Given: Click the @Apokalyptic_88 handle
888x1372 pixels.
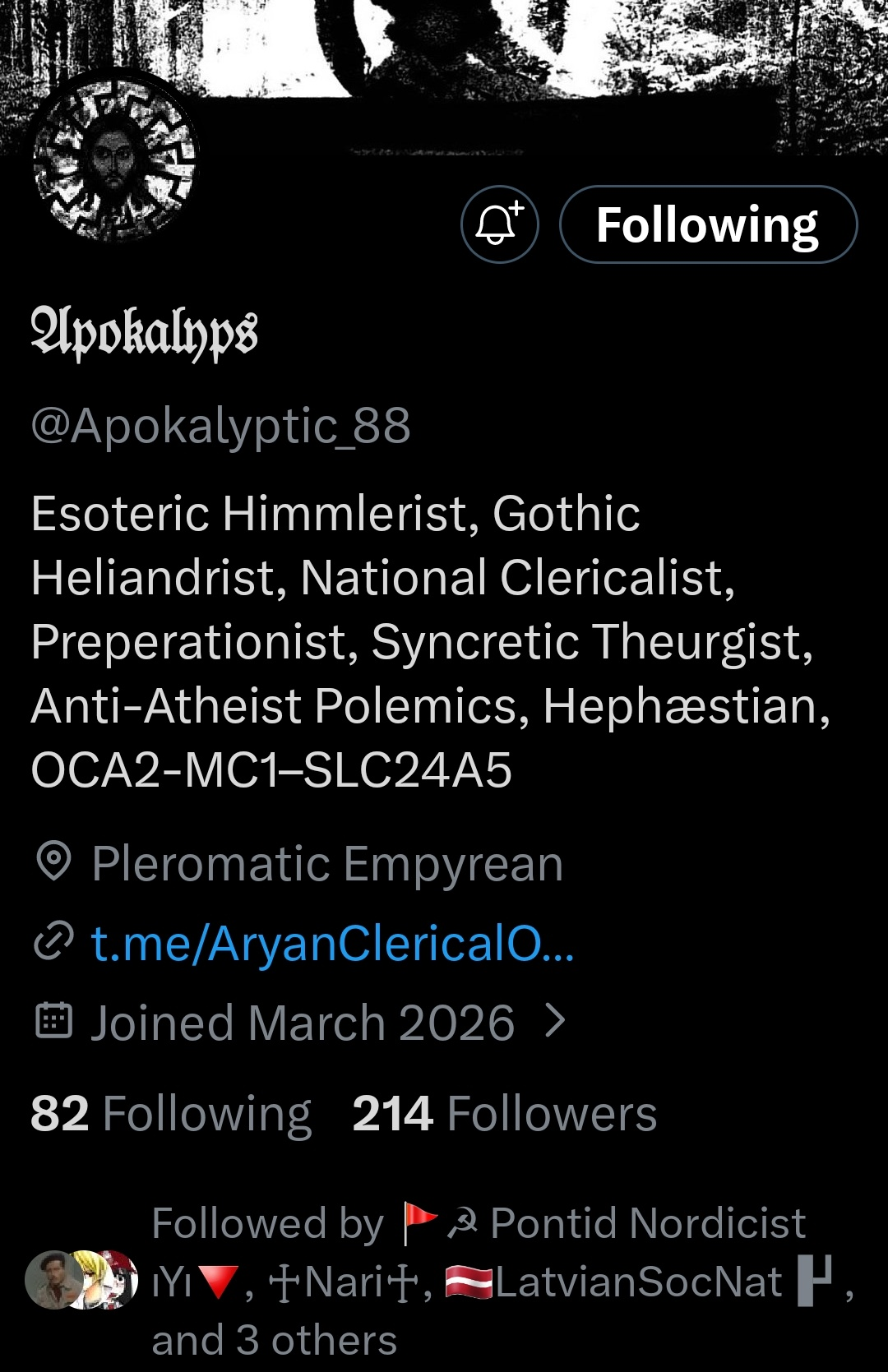Looking at the screenshot, I should pos(220,426).
